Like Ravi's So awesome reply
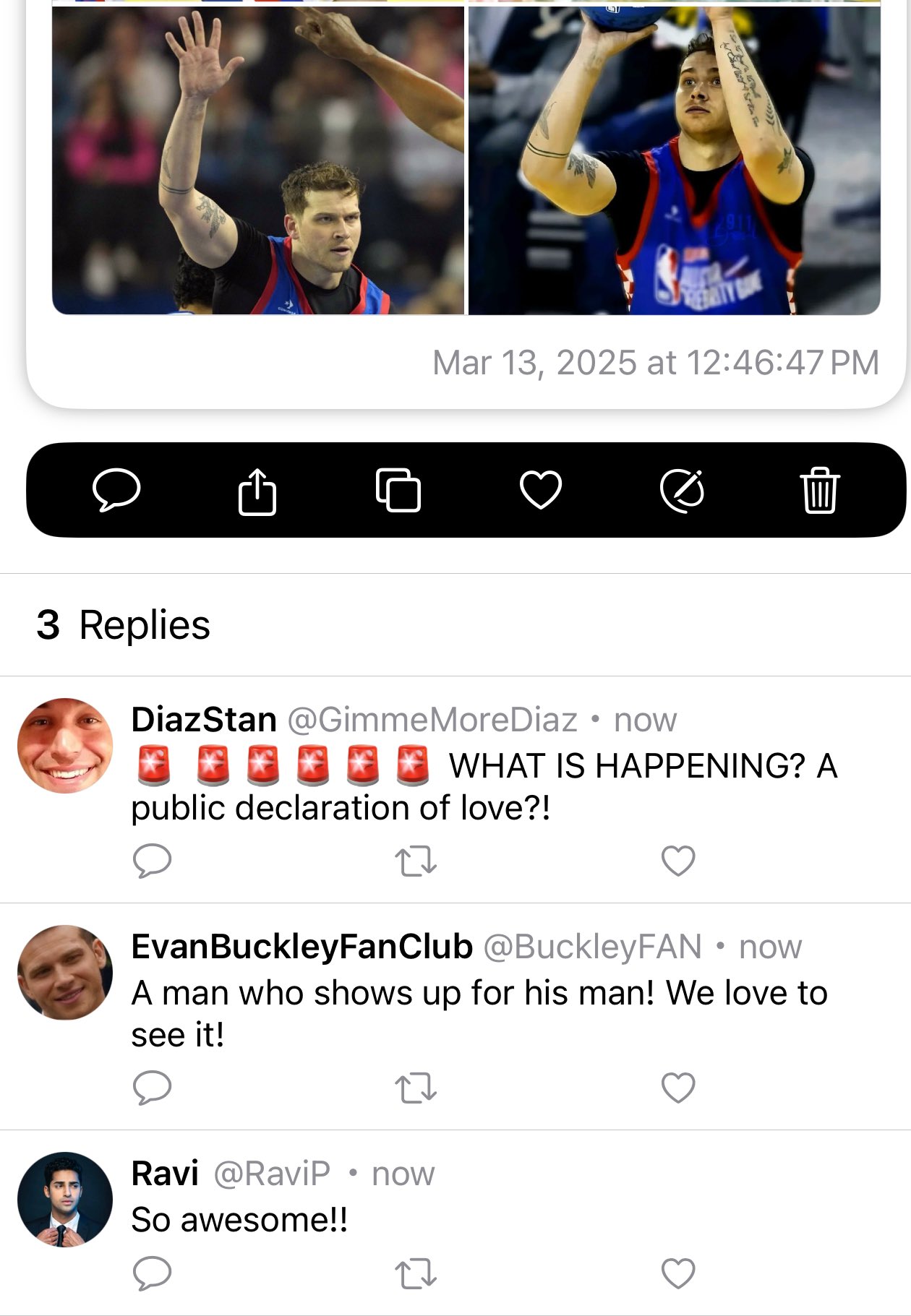 pos(678,1273)
